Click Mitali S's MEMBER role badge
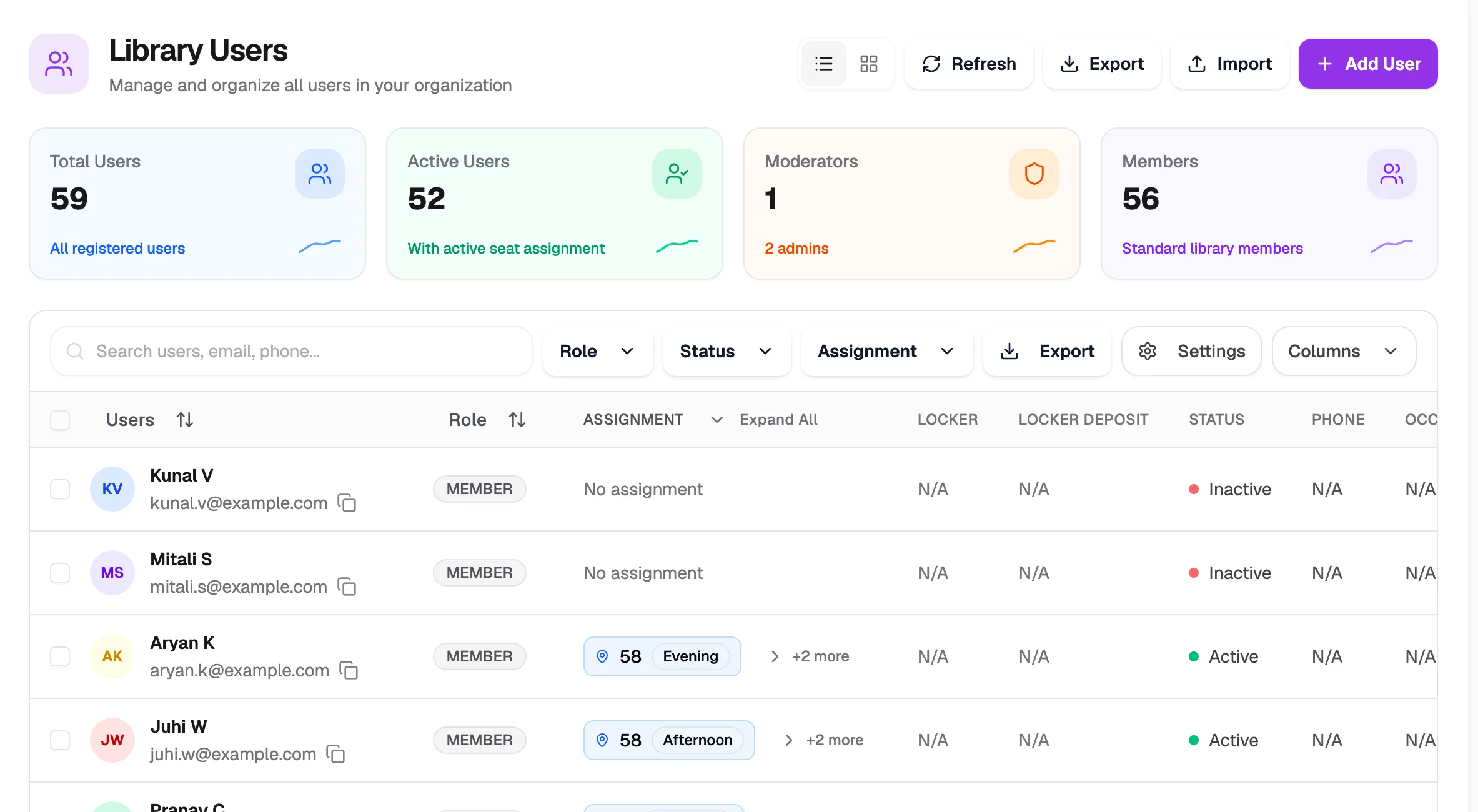The height and width of the screenshot is (812, 1478). tap(480, 573)
